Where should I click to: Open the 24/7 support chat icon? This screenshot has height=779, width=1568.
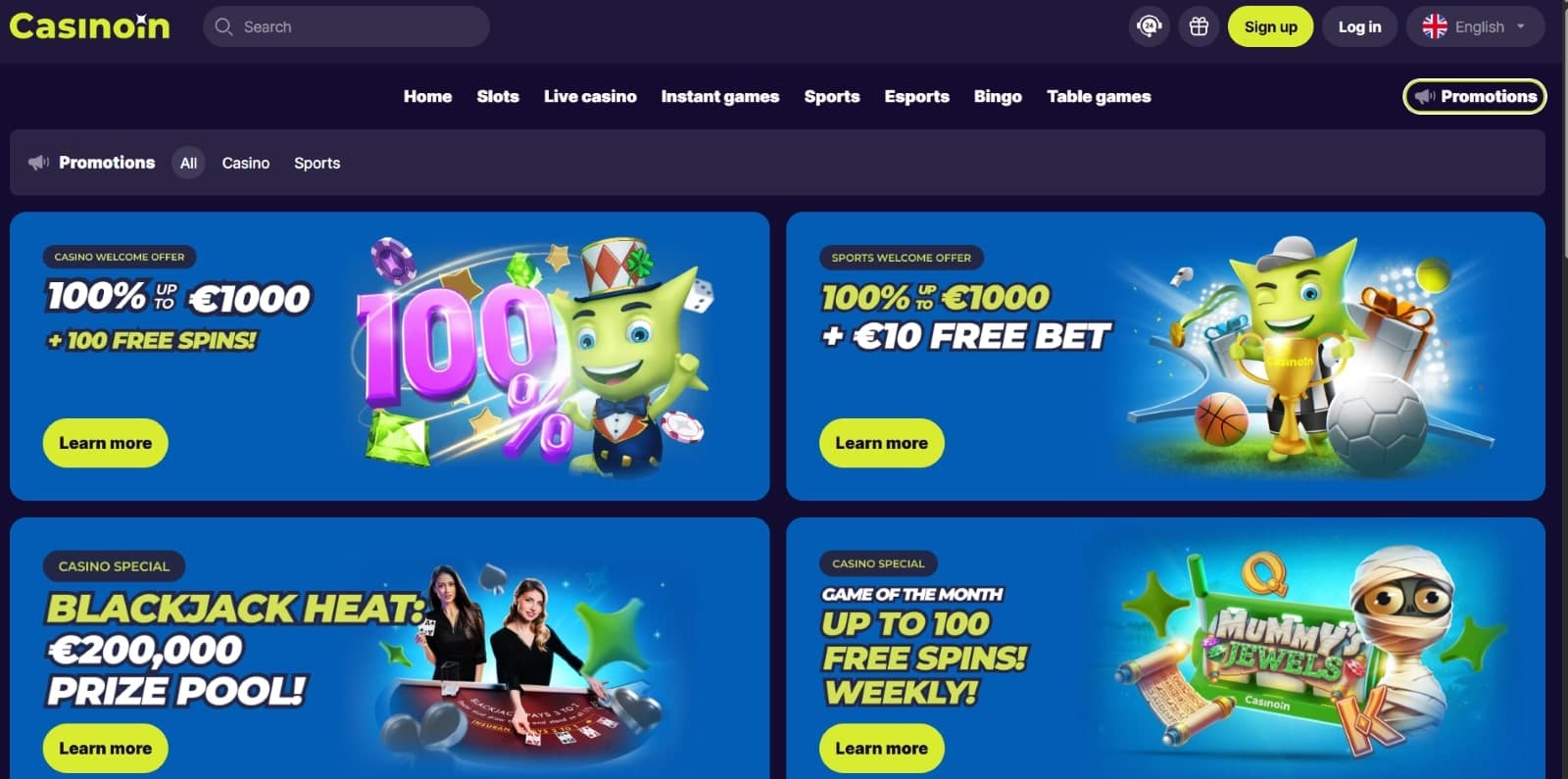1150,26
